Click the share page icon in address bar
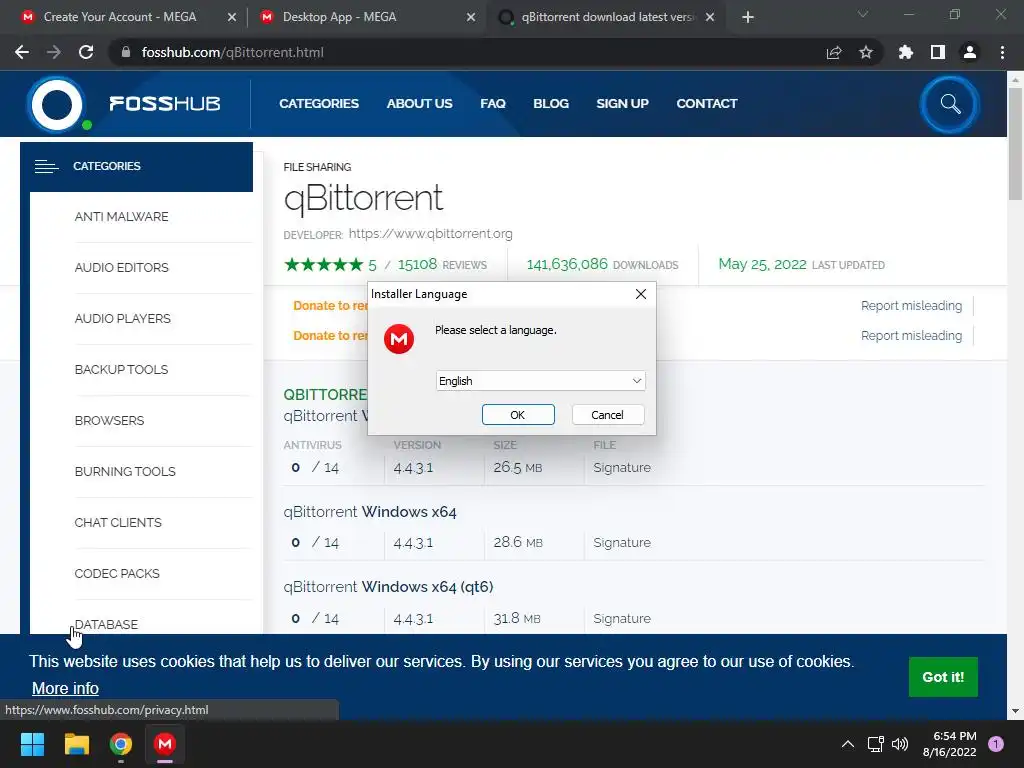 coord(834,52)
